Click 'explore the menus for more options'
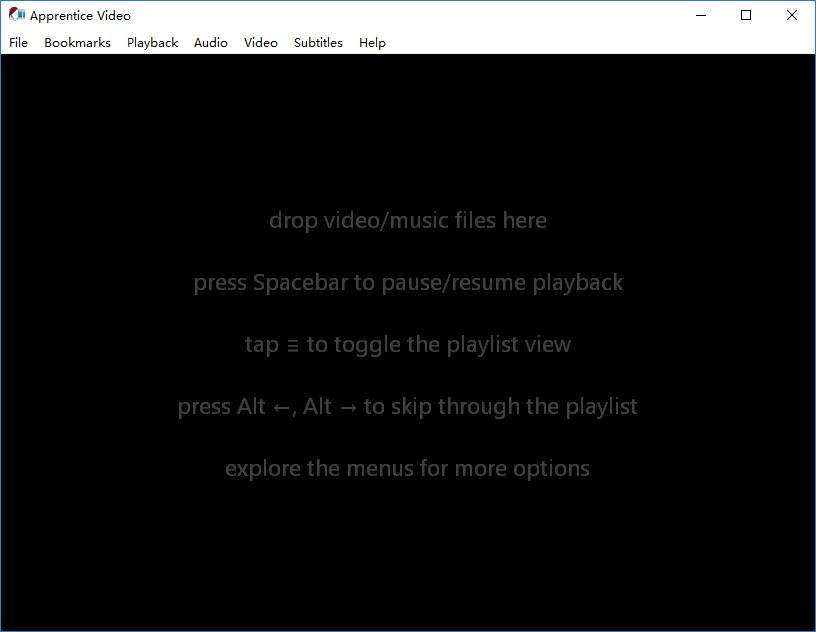 [407, 469]
